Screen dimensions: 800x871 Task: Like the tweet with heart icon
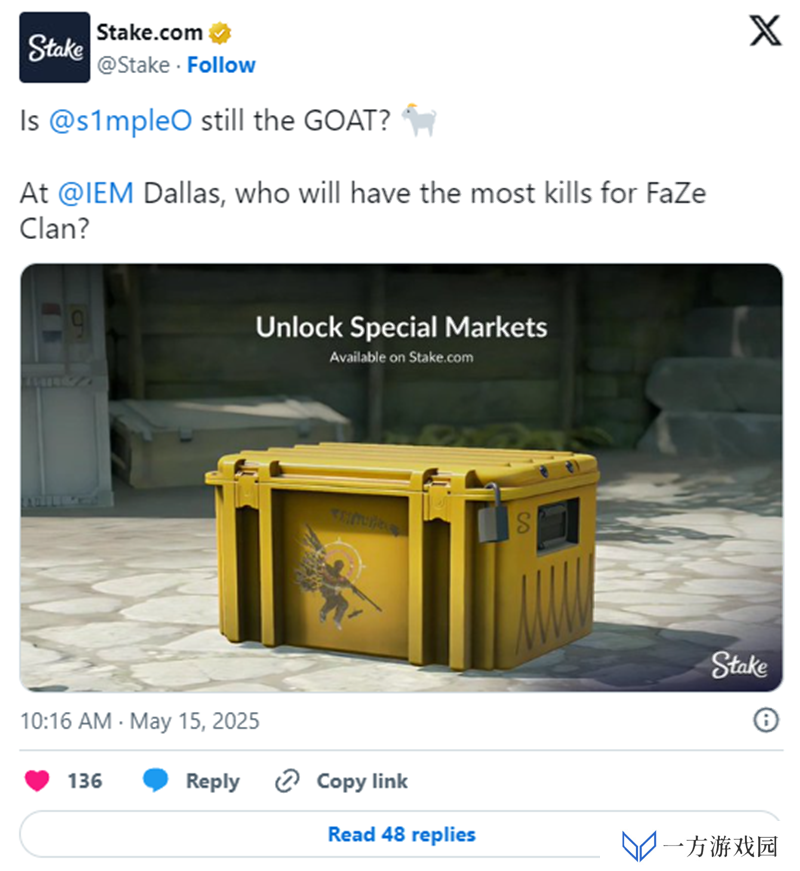point(37,780)
